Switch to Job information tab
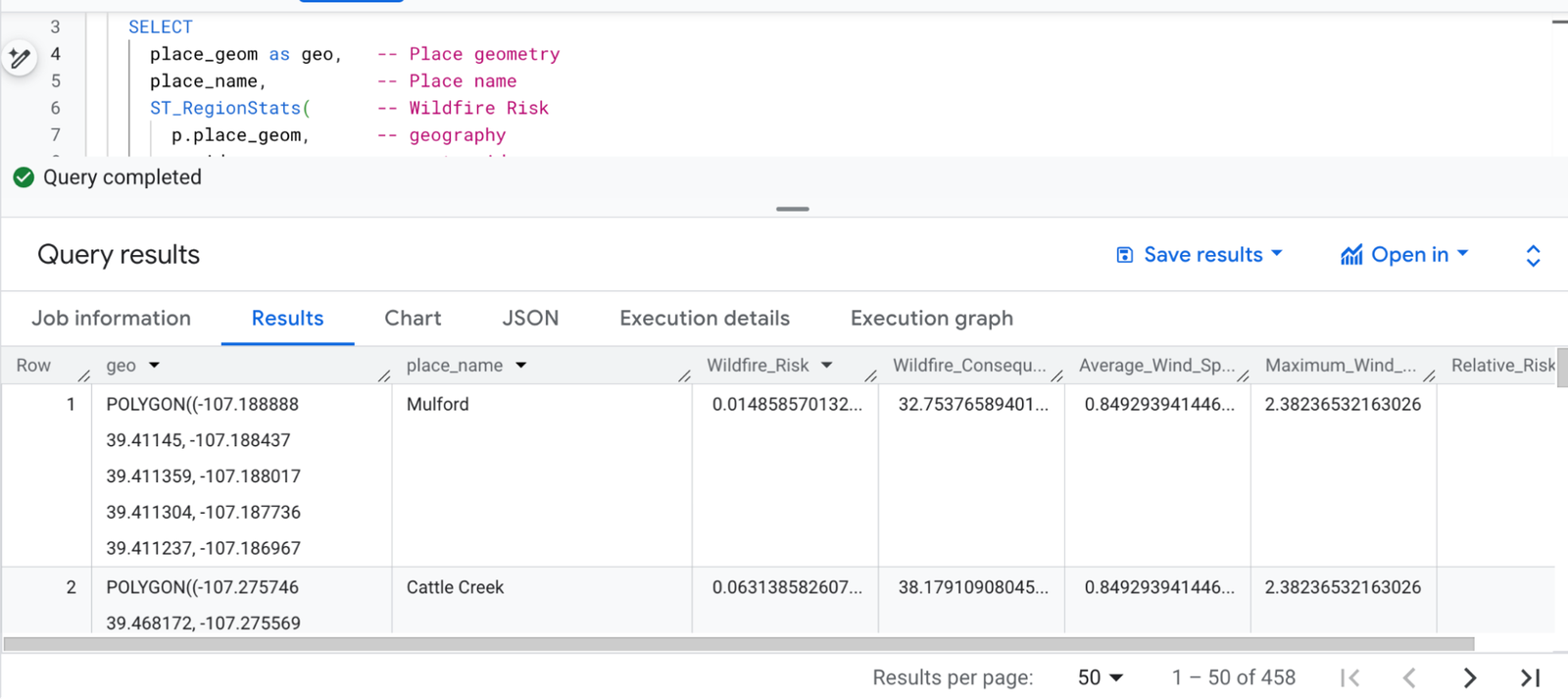Screen dimensions: 1568x699 point(111,319)
